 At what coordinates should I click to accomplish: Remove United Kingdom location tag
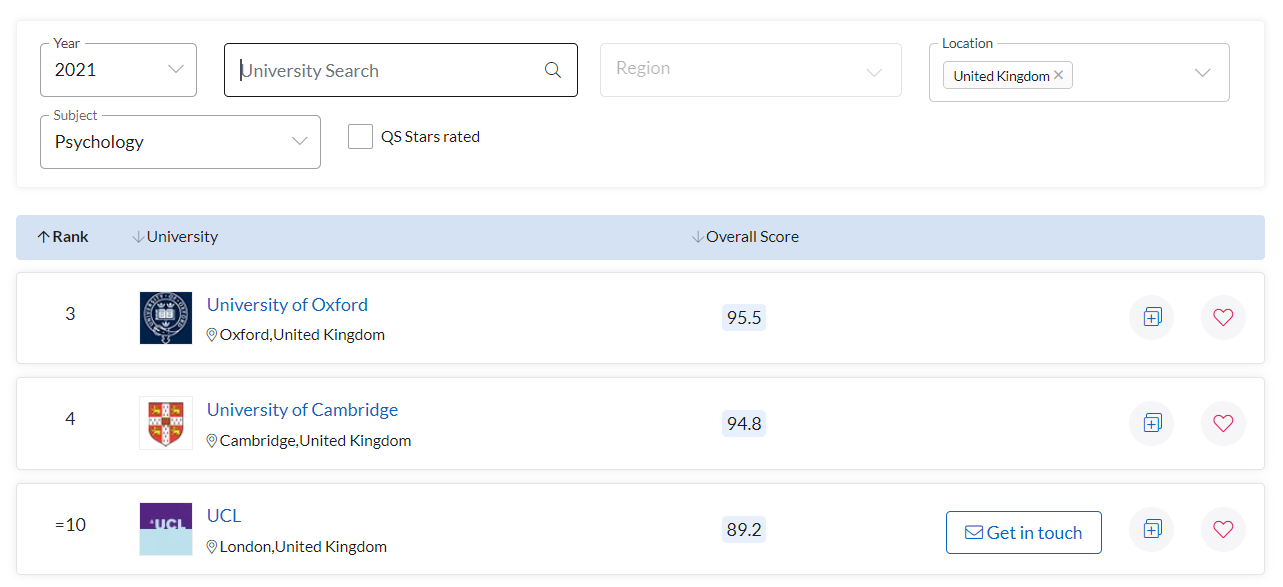[1059, 75]
